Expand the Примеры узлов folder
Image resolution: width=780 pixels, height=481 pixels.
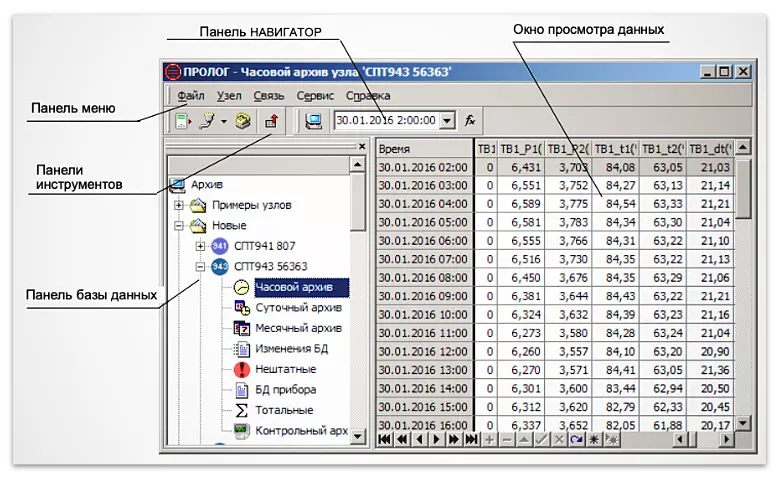pos(180,205)
